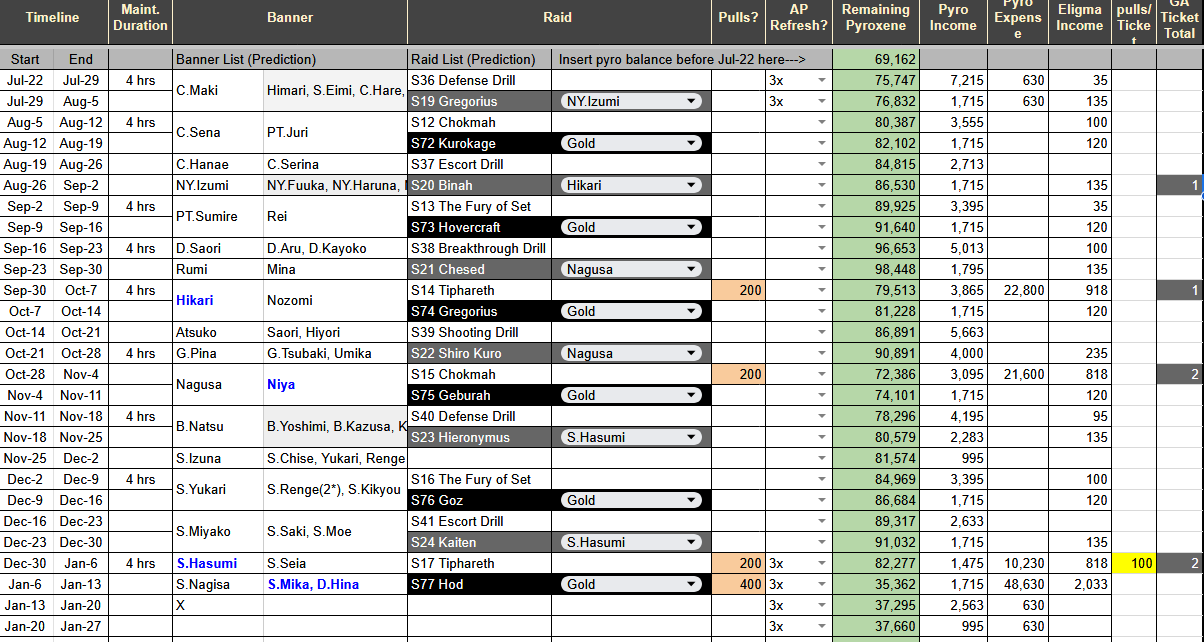The width and height of the screenshot is (1204, 642).
Task: Open the Gold dropdown for S73 Hovercraft
Action: (x=631, y=227)
